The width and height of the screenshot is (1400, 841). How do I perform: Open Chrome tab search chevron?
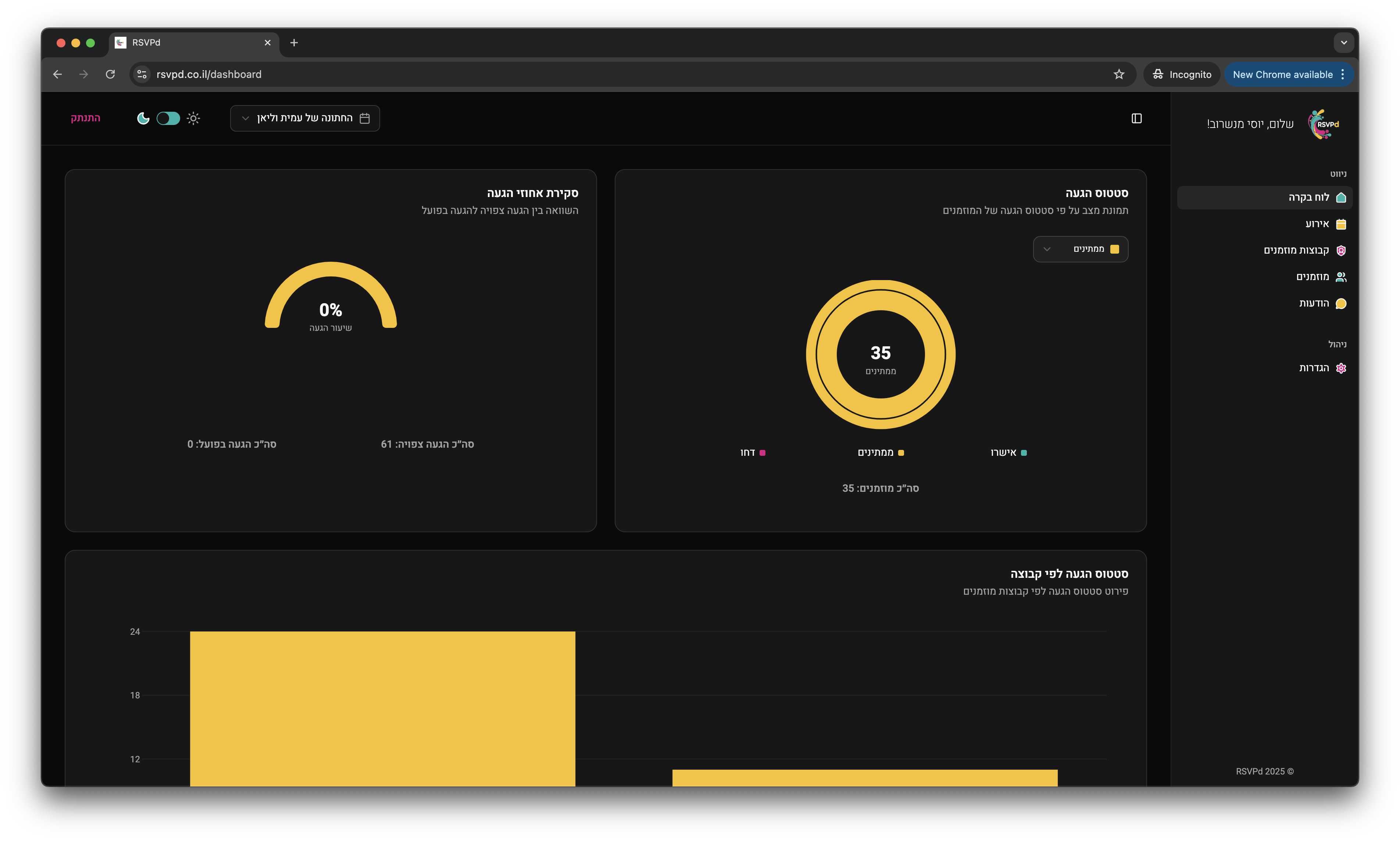pos(1343,43)
